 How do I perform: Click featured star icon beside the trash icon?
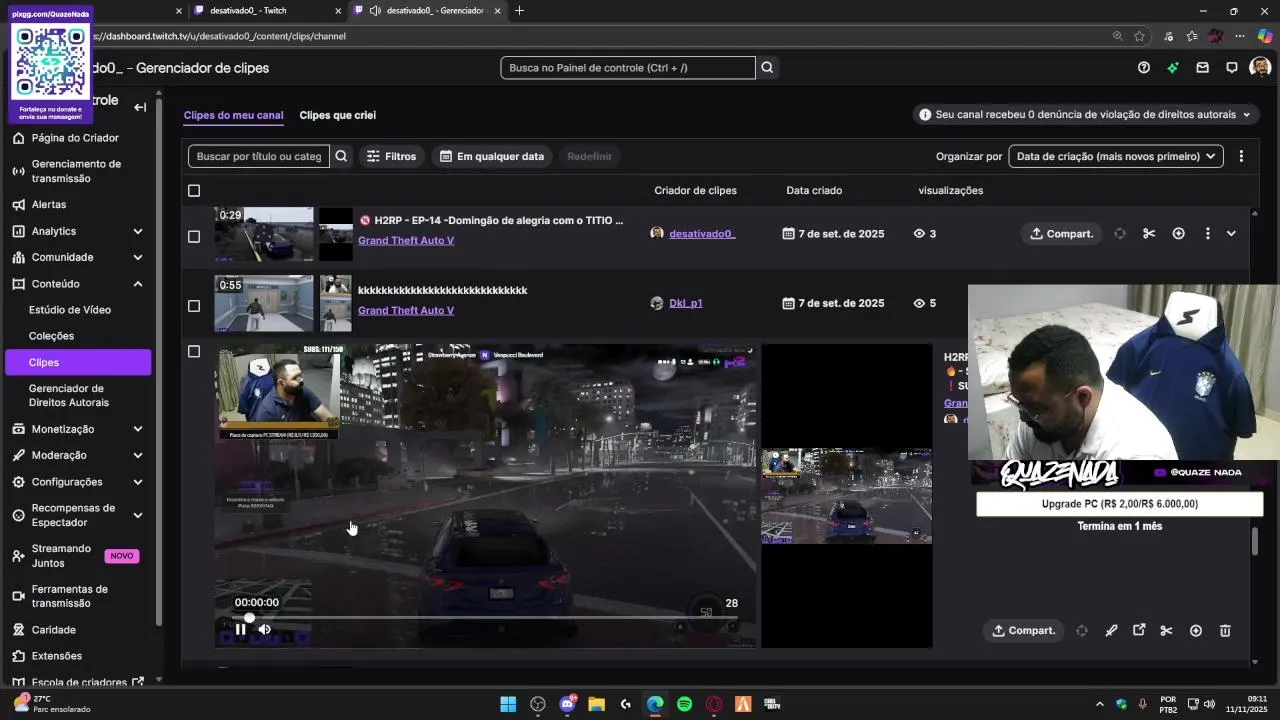pyautogui.click(x=1196, y=631)
